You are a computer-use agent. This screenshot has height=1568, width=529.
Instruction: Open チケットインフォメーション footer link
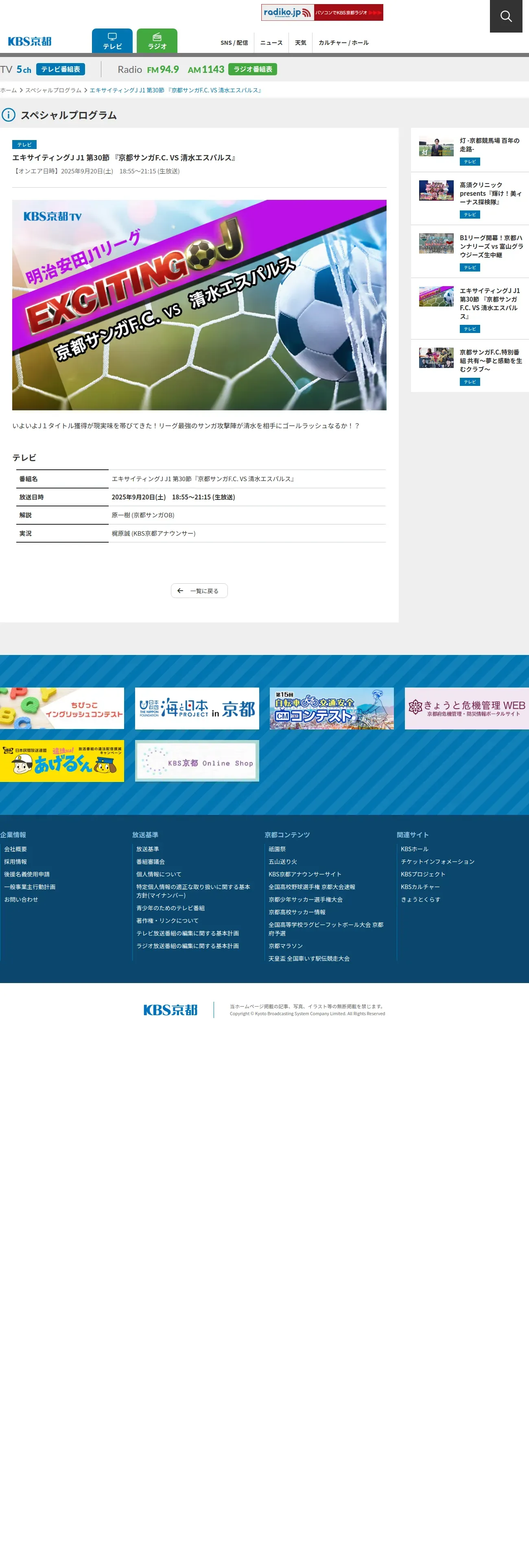click(x=438, y=862)
